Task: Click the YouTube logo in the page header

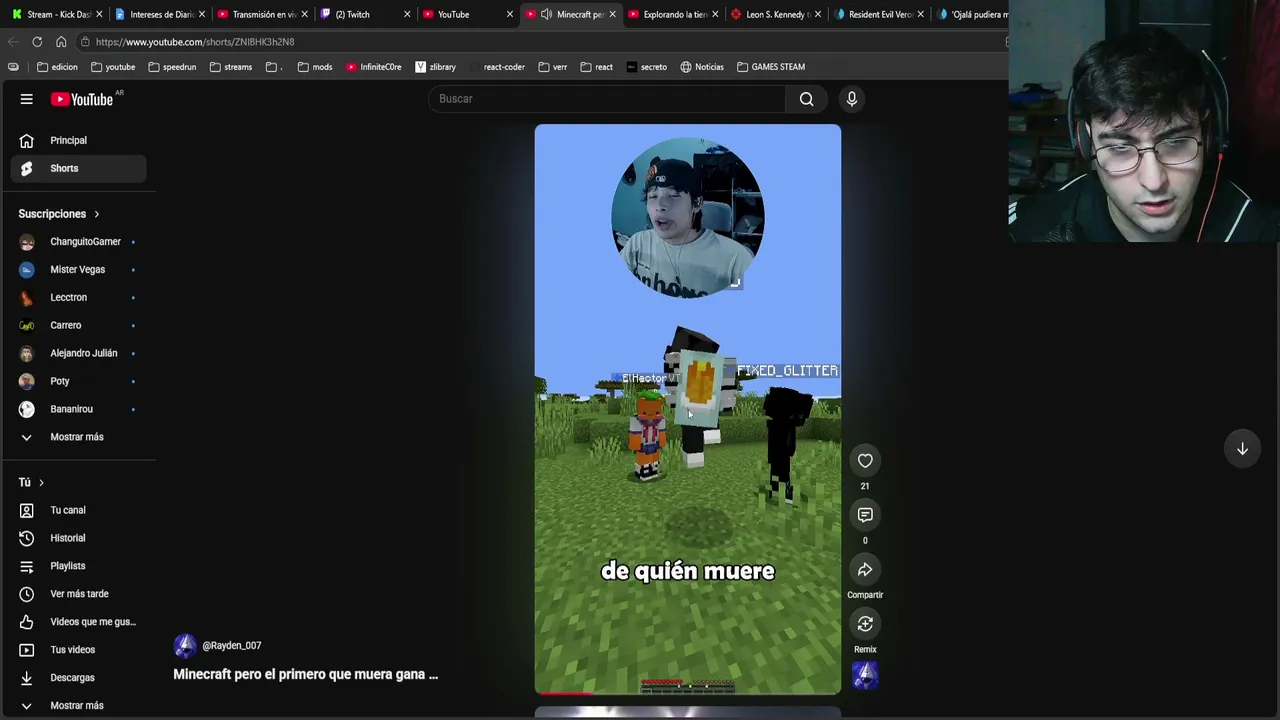Action: coord(82,99)
